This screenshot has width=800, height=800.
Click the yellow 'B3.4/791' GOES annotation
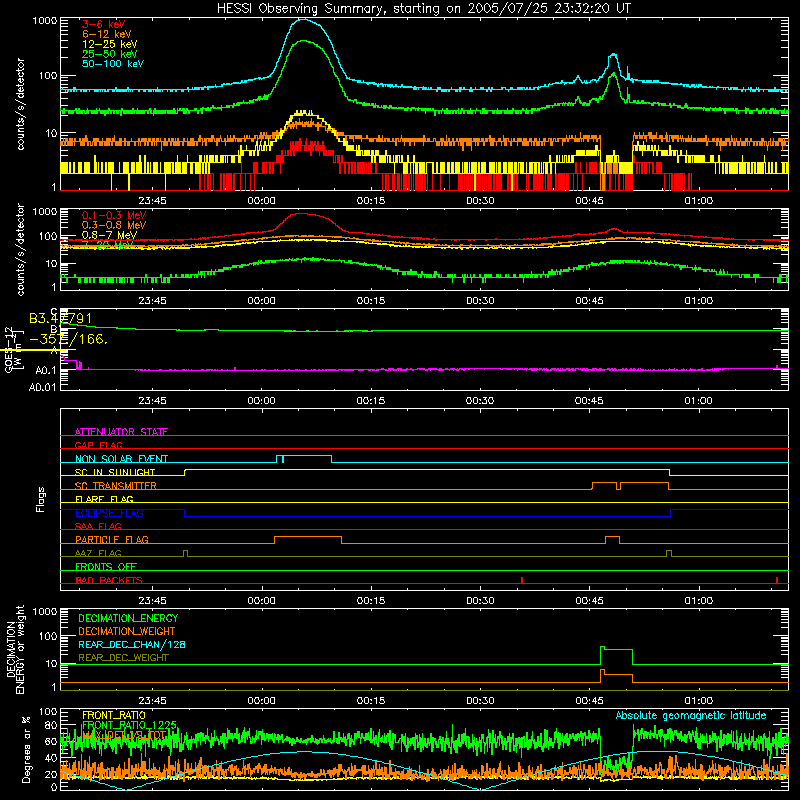click(x=60, y=319)
